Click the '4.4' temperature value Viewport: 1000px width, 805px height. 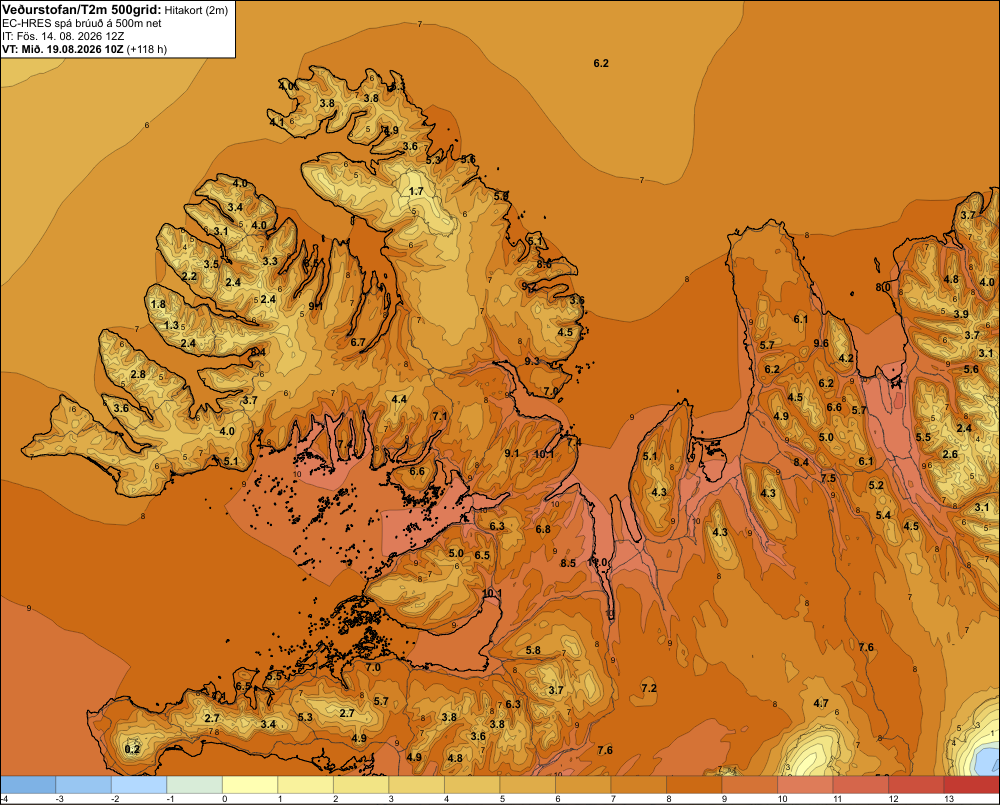click(399, 399)
